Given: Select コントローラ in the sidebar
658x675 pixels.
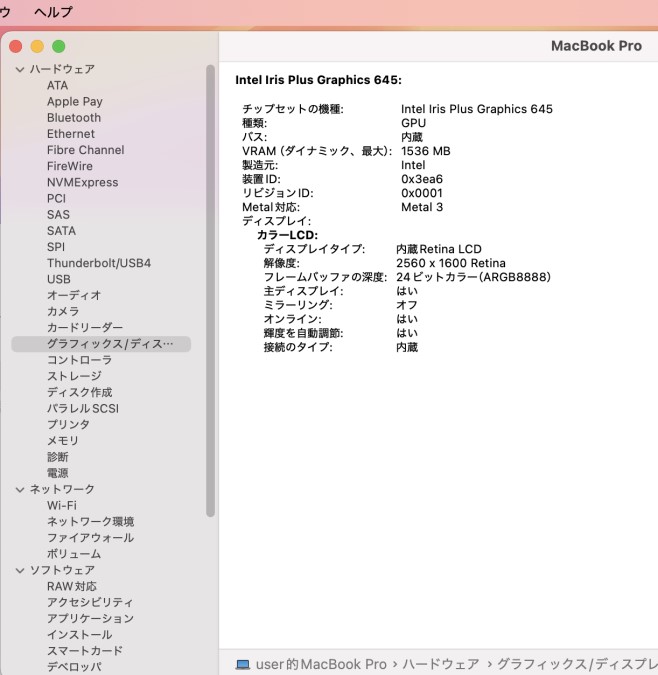Looking at the screenshot, I should (x=79, y=360).
